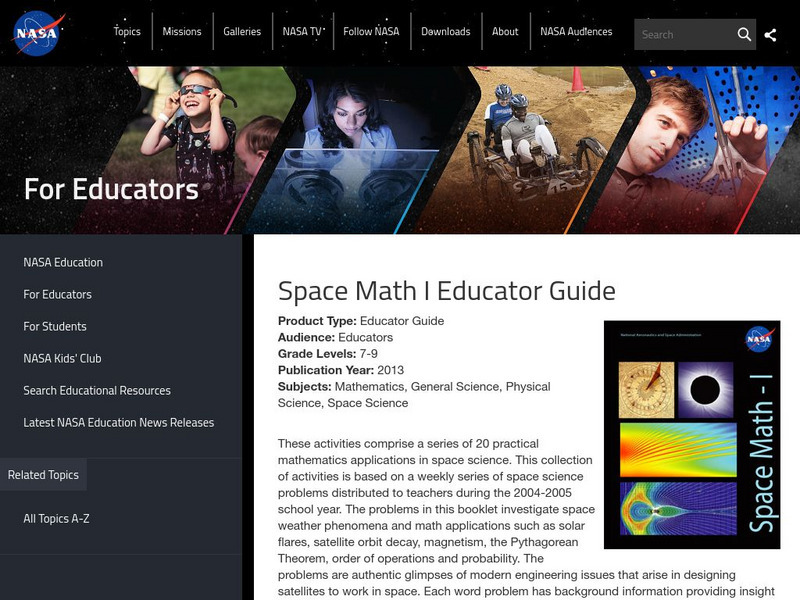Screen dimensions: 800x600
Task: Open the NASA TV menu
Action: 302,32
